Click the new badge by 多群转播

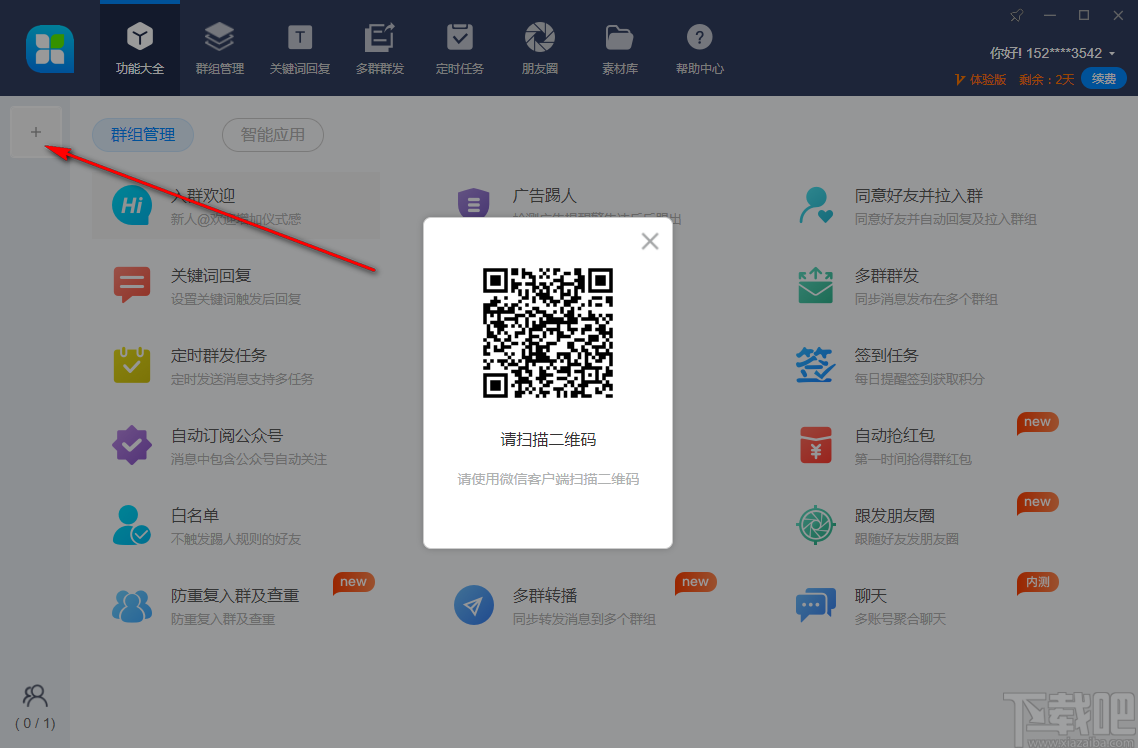tap(695, 583)
